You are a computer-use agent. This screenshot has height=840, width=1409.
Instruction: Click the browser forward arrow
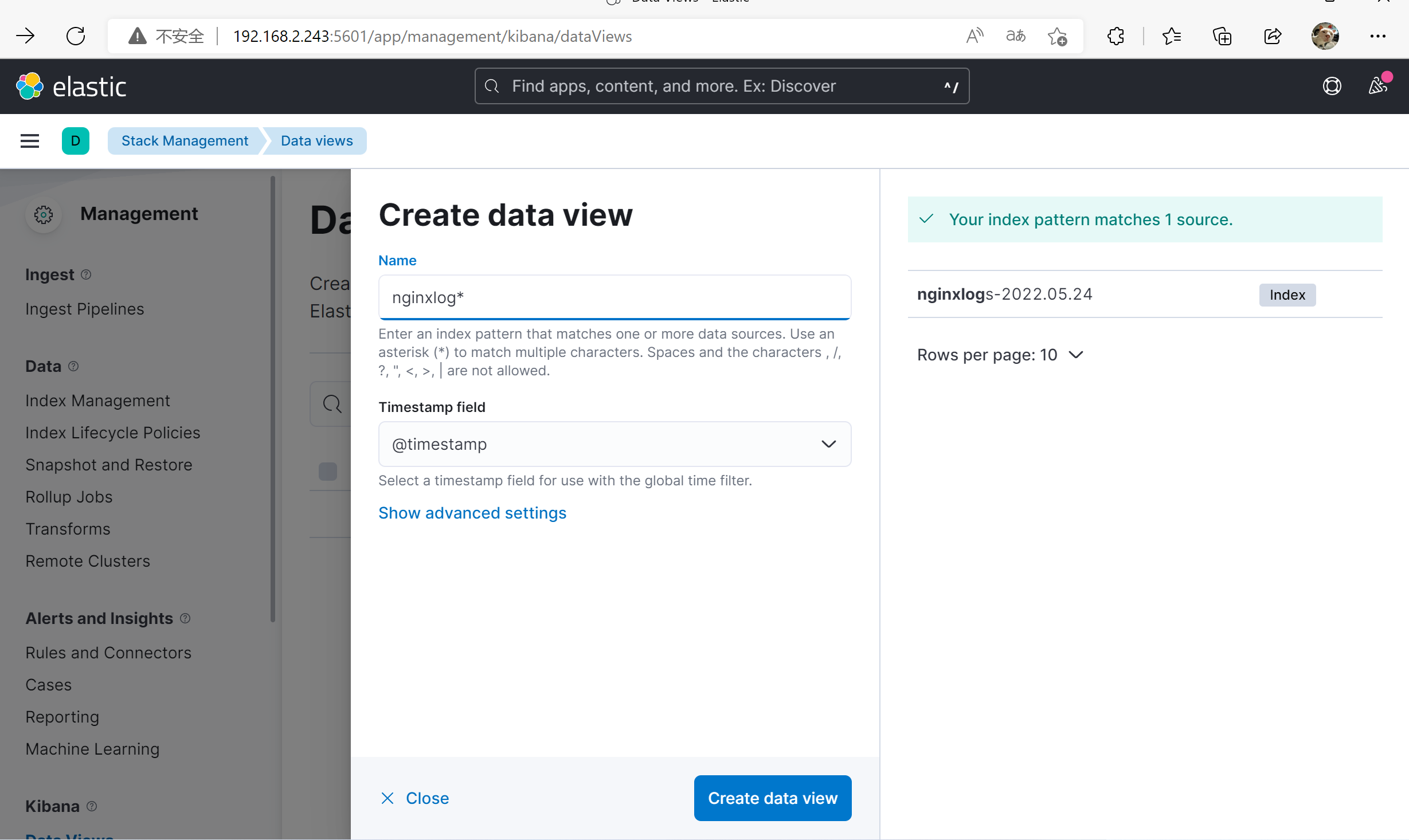point(25,36)
